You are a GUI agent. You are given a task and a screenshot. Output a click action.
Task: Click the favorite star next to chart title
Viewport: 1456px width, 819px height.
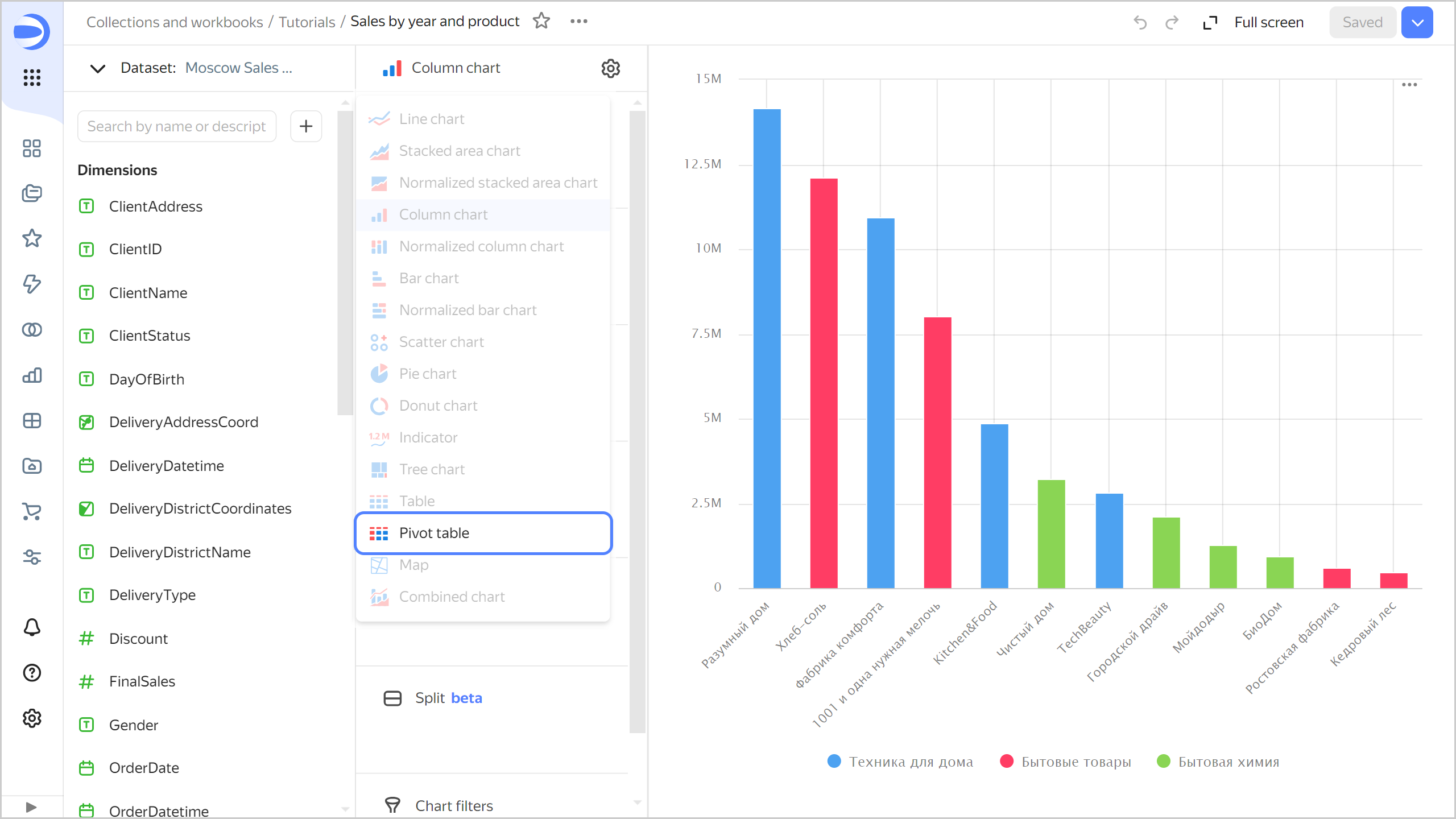[x=541, y=21]
